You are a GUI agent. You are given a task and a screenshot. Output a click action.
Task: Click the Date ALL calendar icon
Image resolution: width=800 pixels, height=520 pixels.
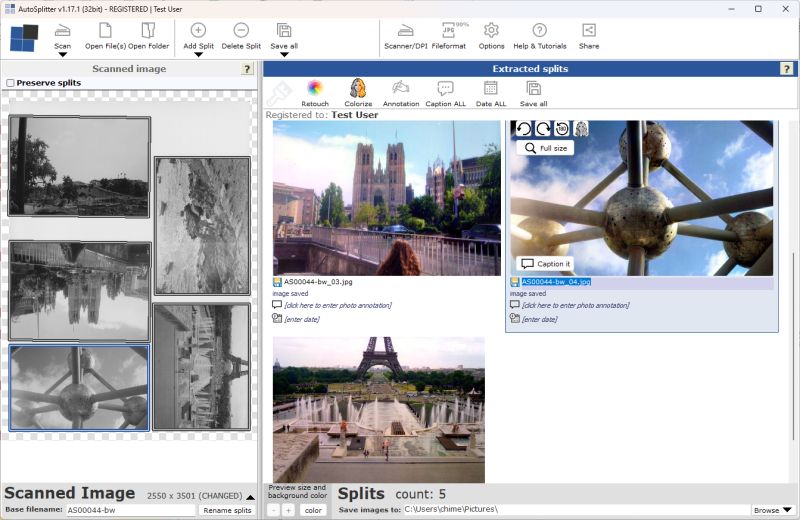point(491,88)
